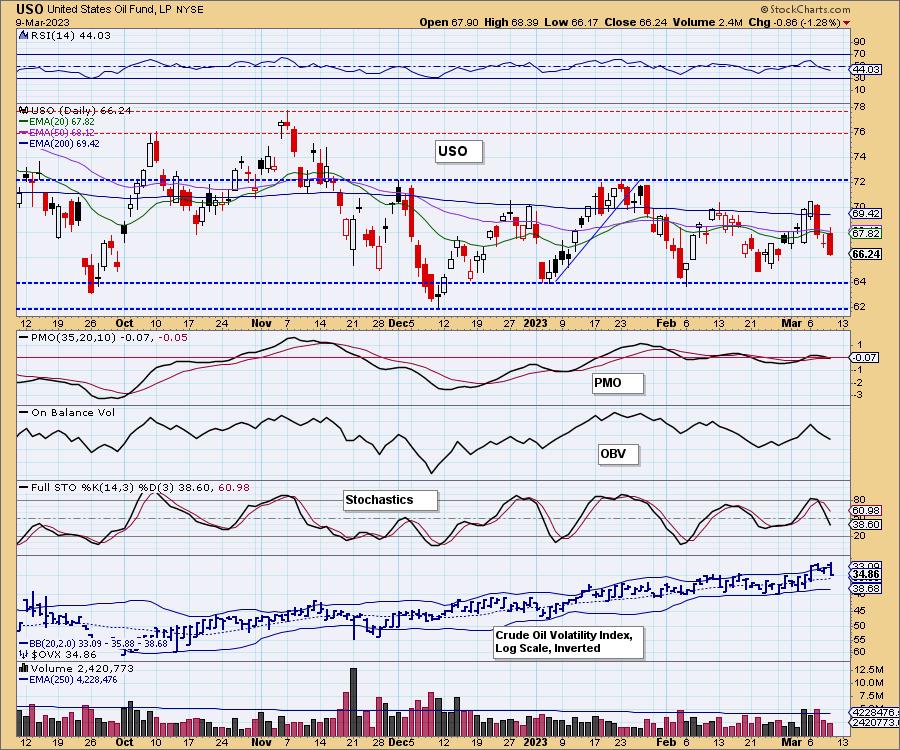Click the 69.42 tag on price axis

[x=866, y=213]
